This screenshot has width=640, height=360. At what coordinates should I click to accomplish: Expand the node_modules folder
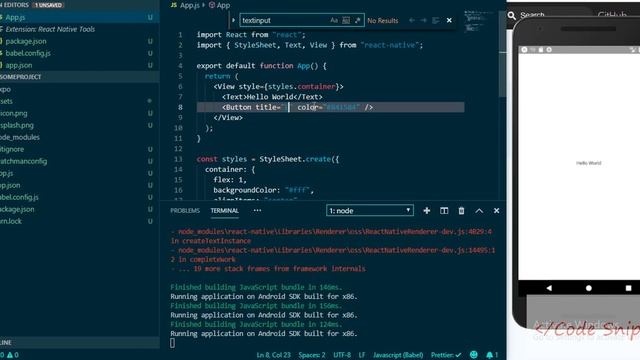[80, 137]
